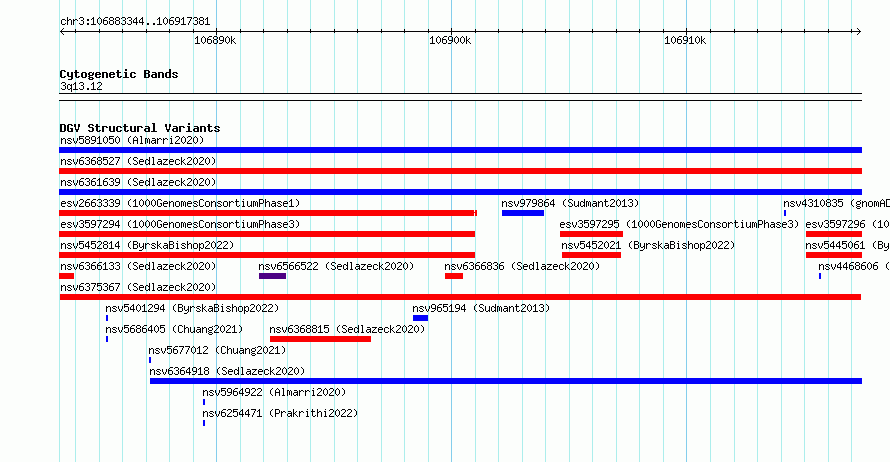Open nsv5964922 (Almarri2020) label
This screenshot has height=462, width=890.
(274, 392)
